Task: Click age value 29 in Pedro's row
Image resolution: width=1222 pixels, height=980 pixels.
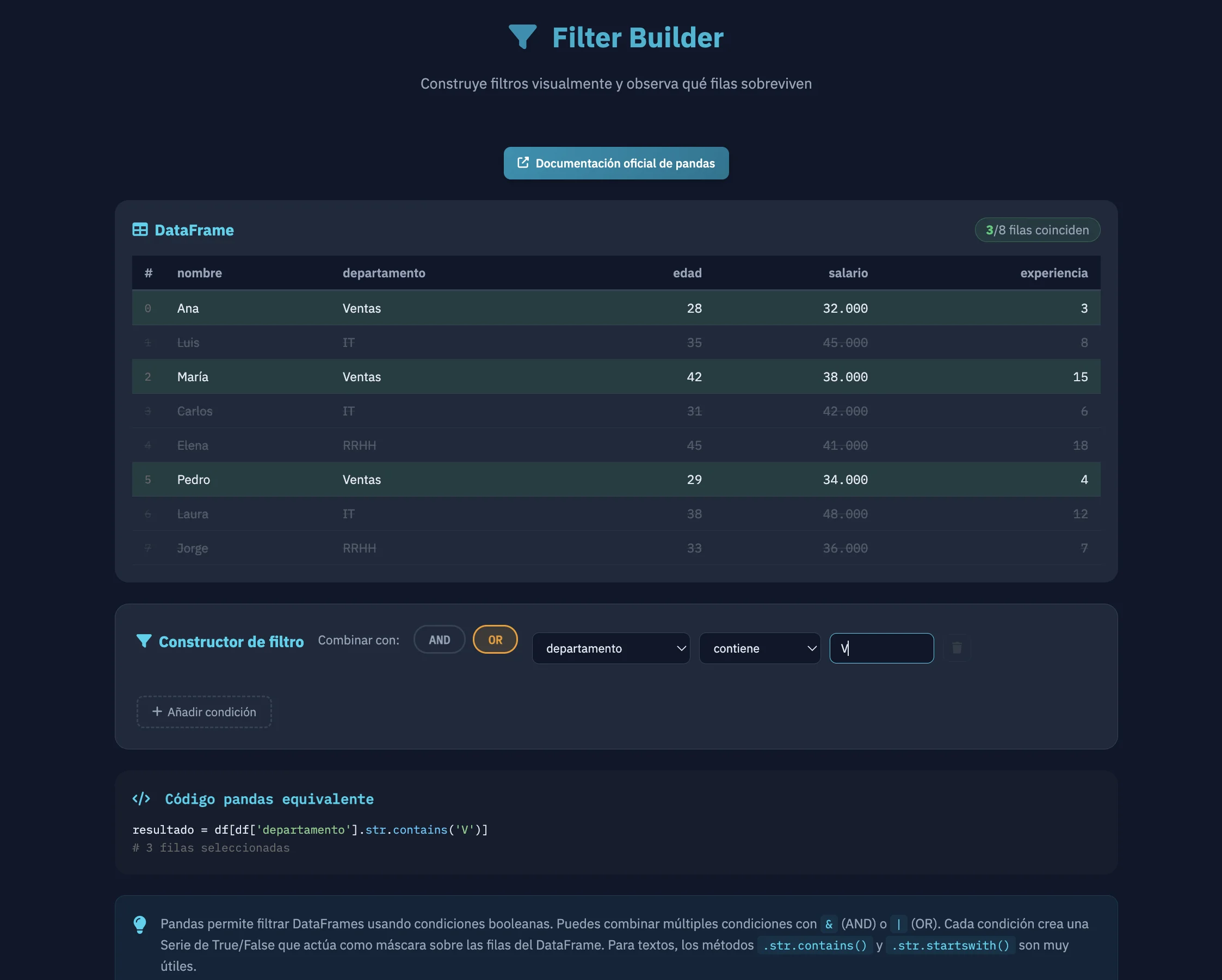Action: pos(694,479)
